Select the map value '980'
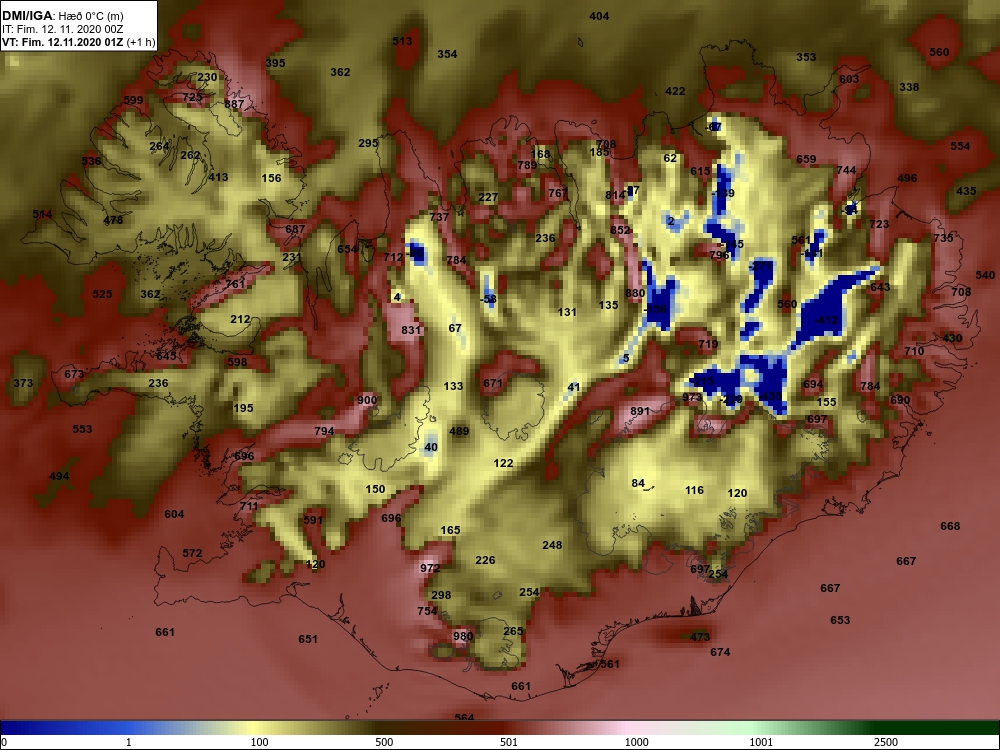1000x750 pixels. (x=463, y=636)
